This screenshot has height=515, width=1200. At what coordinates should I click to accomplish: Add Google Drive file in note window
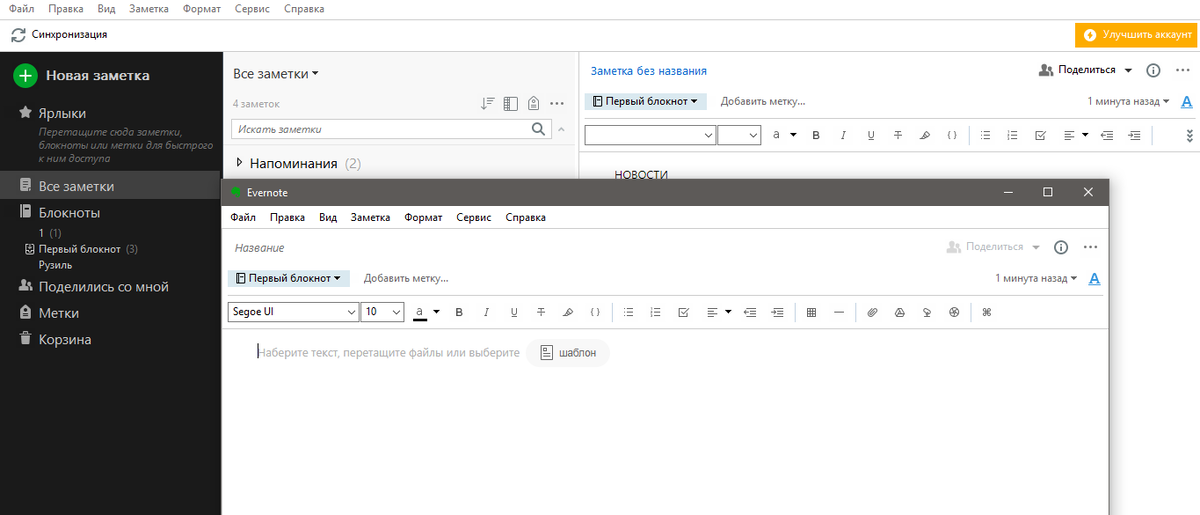(899, 312)
